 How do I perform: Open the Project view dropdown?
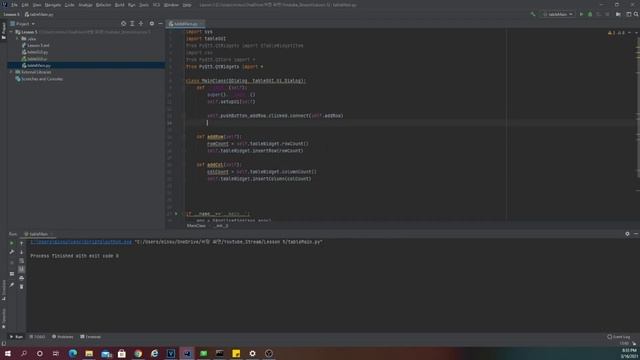(22, 24)
